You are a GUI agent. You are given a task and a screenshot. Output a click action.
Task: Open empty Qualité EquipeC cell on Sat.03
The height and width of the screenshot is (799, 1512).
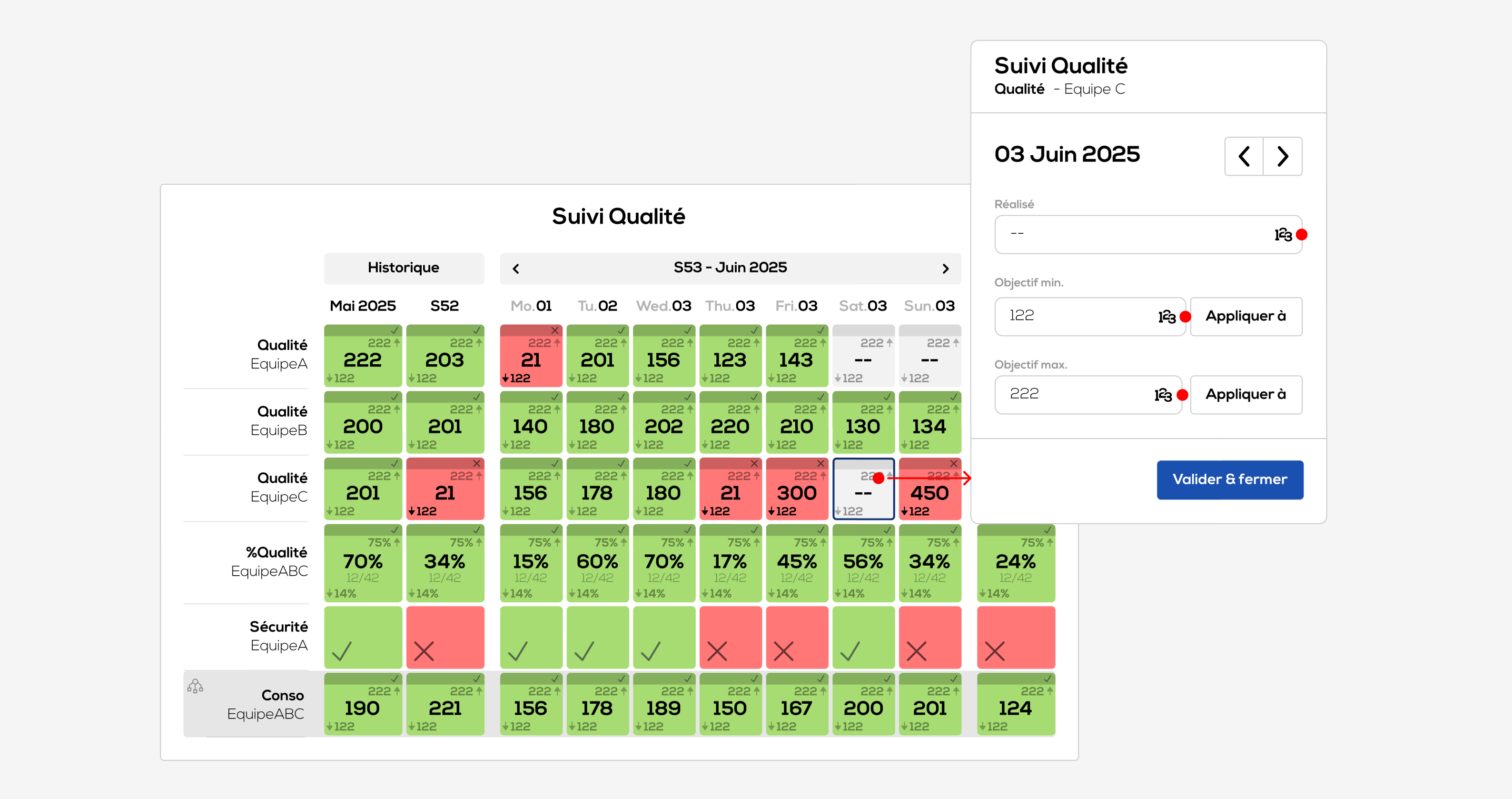863,493
